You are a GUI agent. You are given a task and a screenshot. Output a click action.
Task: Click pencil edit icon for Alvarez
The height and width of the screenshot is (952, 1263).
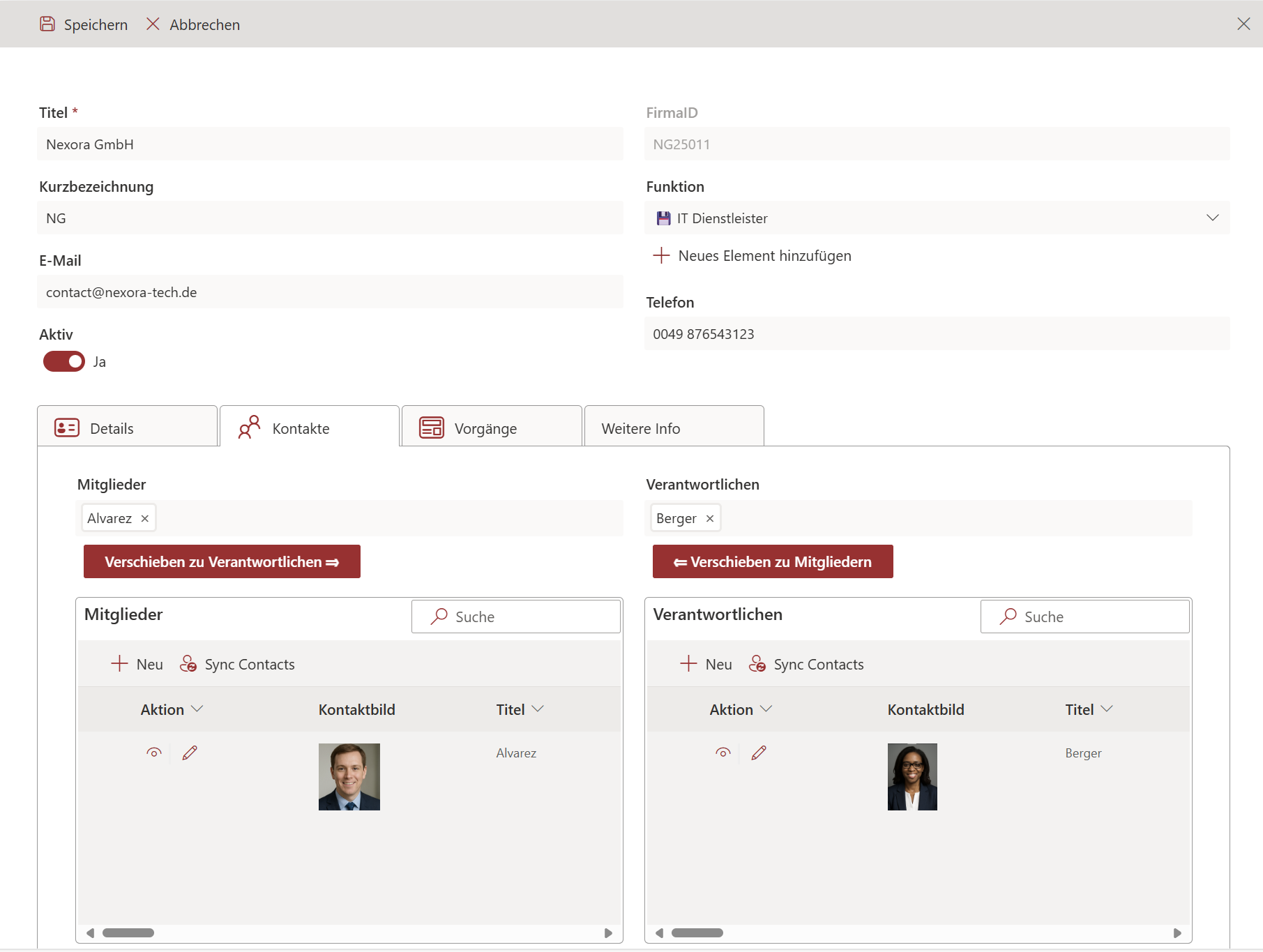pos(190,753)
